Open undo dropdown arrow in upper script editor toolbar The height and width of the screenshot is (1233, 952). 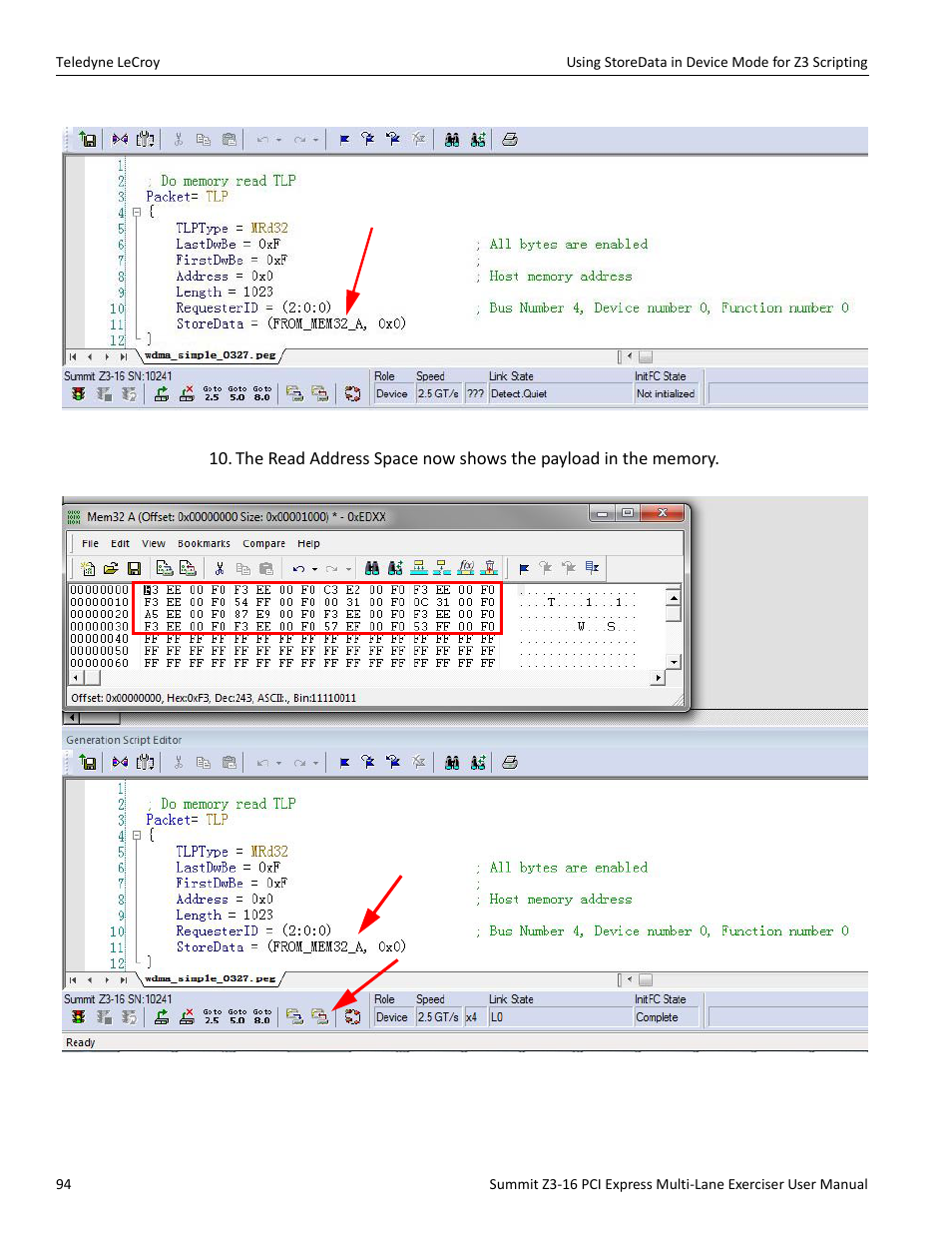279,141
